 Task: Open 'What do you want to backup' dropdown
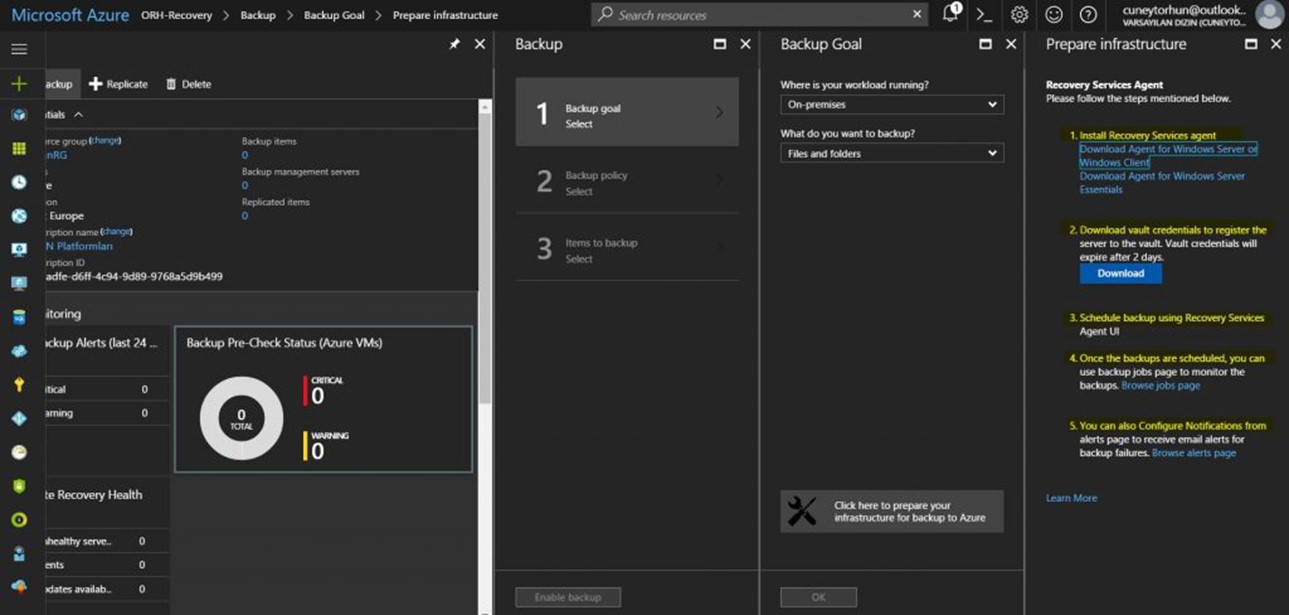point(892,153)
